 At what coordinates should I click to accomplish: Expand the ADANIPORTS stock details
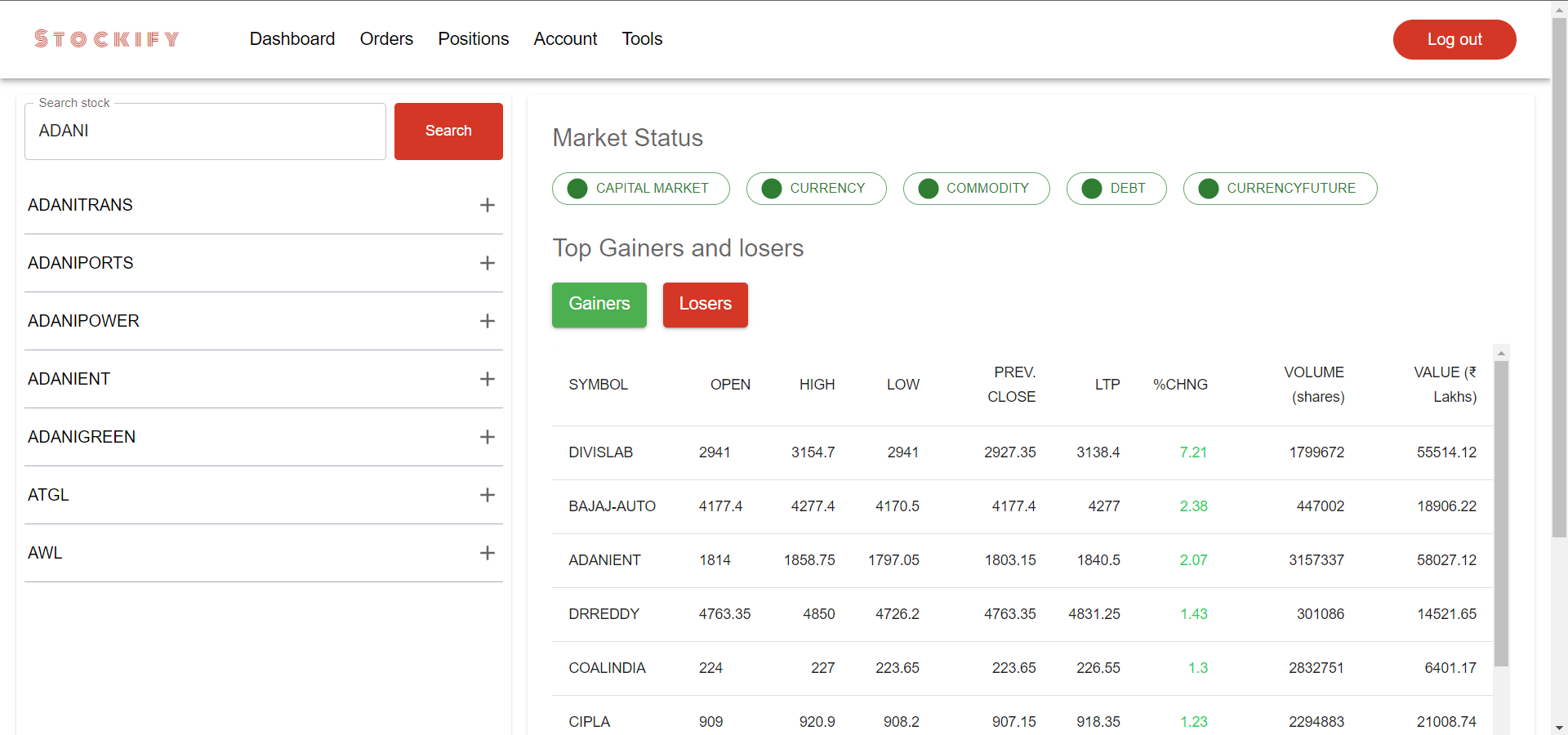pyautogui.click(x=488, y=263)
